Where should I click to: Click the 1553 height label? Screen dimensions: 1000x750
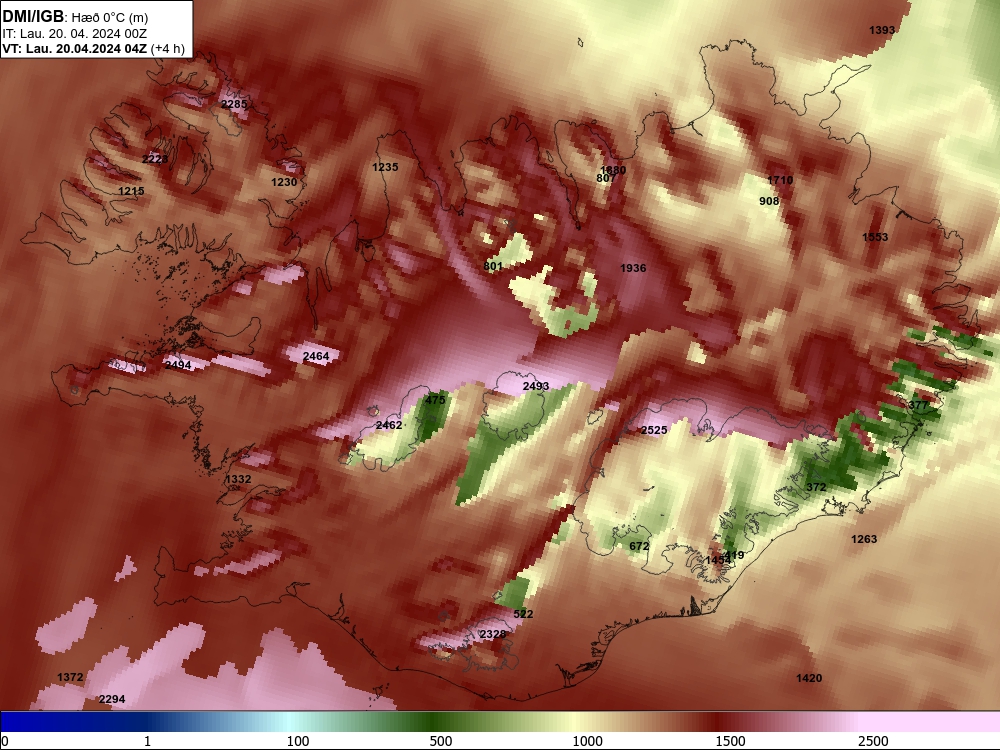875,237
